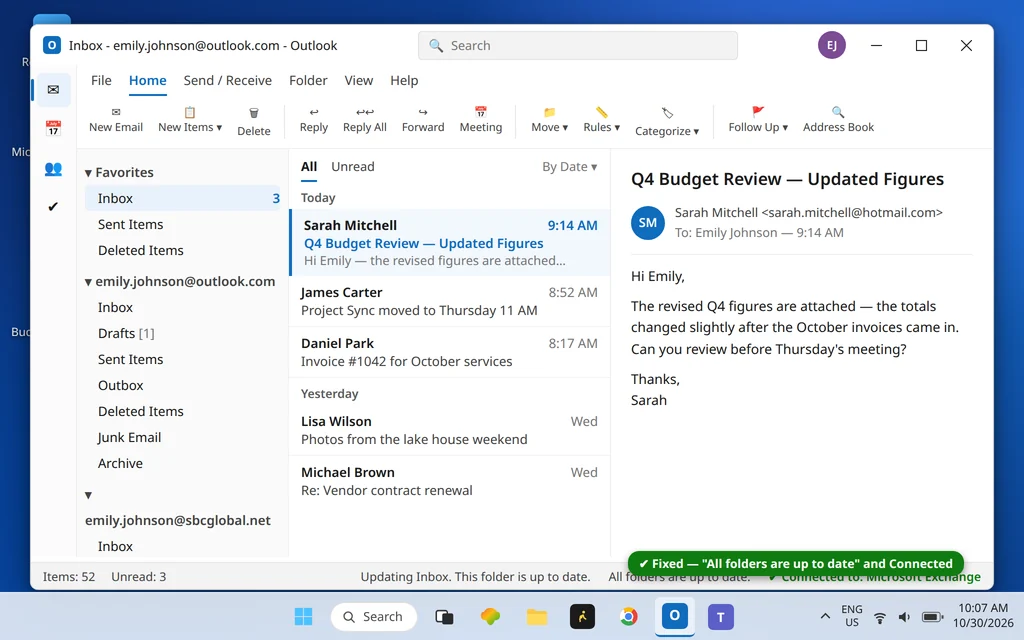Viewport: 1024px width, 640px height.
Task: Select the Home ribbon tab
Action: [x=148, y=80]
